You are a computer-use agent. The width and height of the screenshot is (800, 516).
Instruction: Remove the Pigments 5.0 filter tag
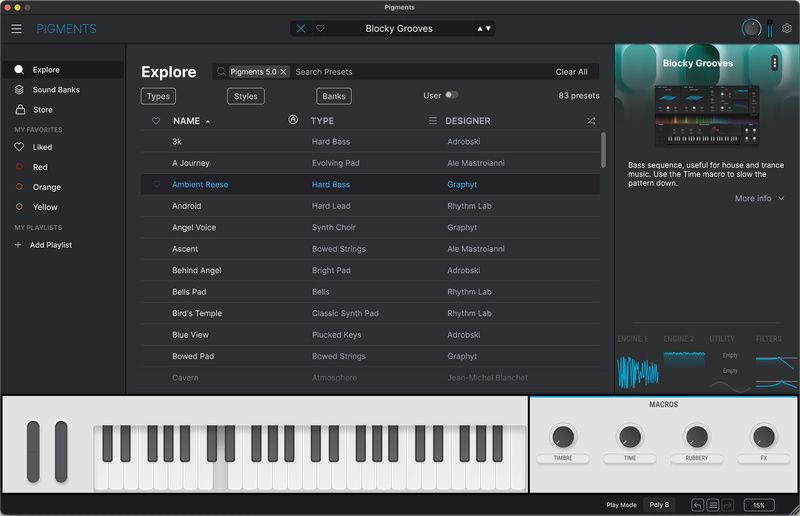(283, 72)
